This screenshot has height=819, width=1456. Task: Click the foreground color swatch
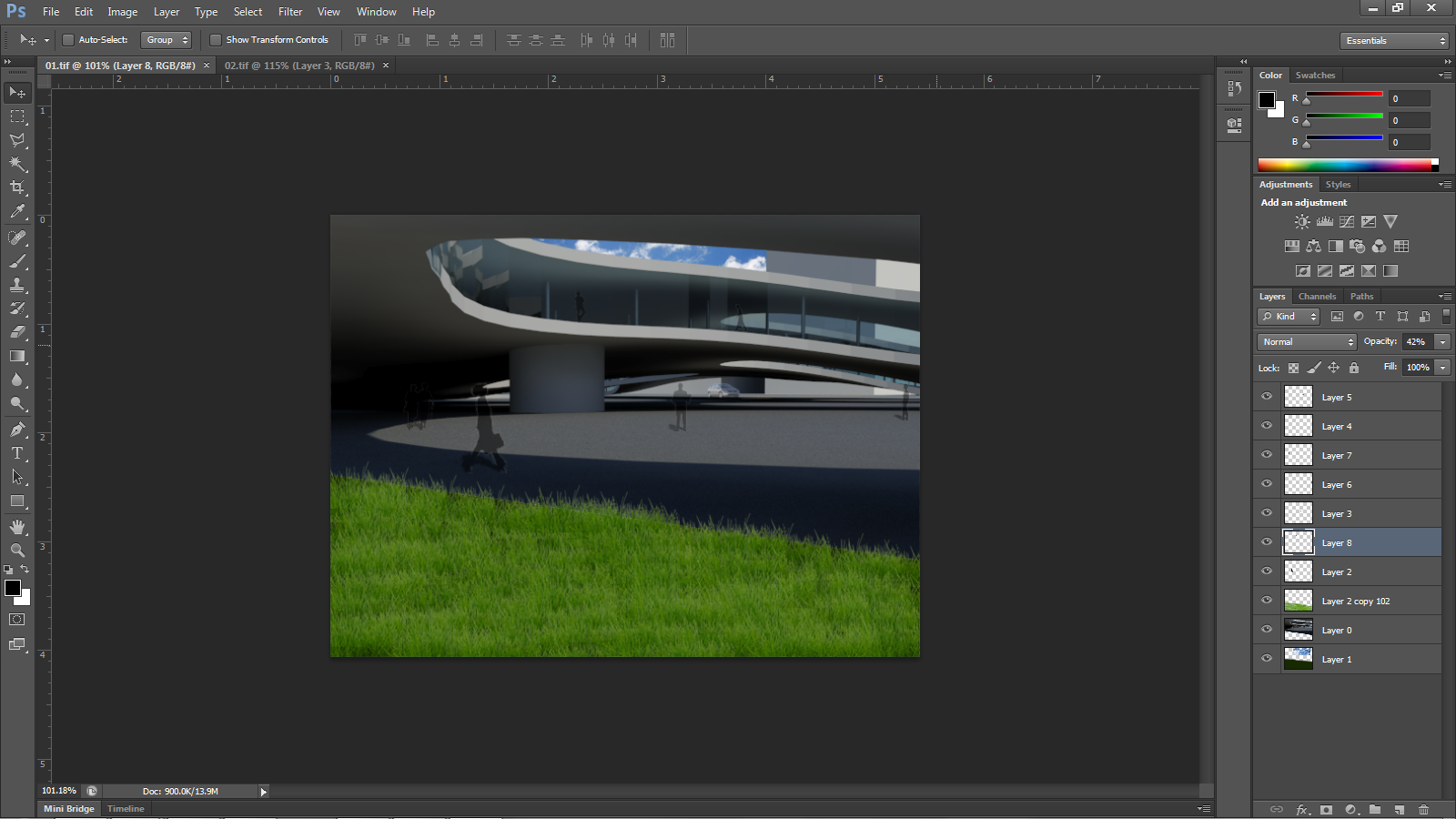13,588
